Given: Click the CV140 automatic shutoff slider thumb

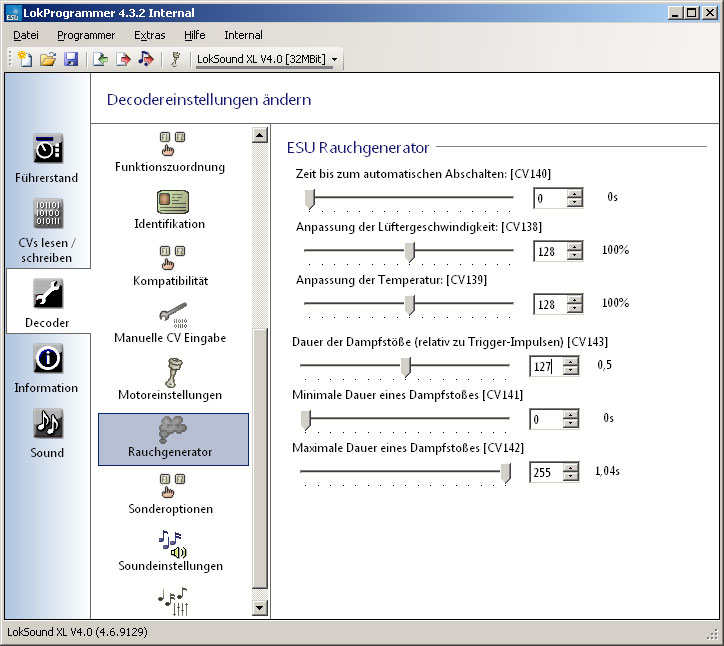Looking at the screenshot, I should (310, 199).
